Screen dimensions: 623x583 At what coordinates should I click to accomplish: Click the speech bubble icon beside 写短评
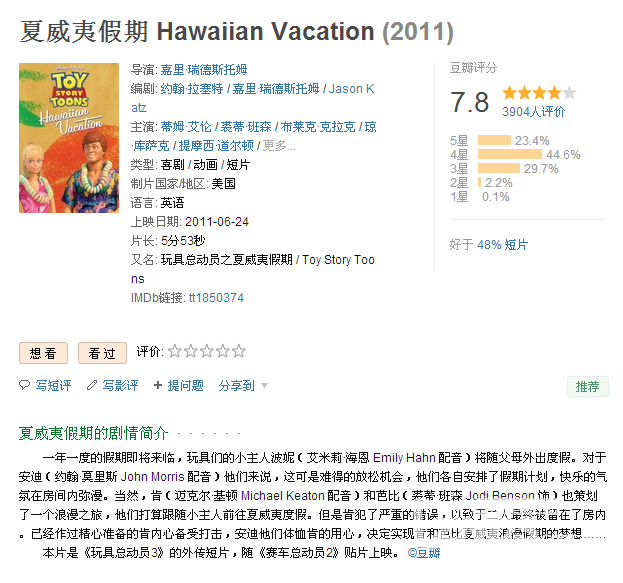24,385
